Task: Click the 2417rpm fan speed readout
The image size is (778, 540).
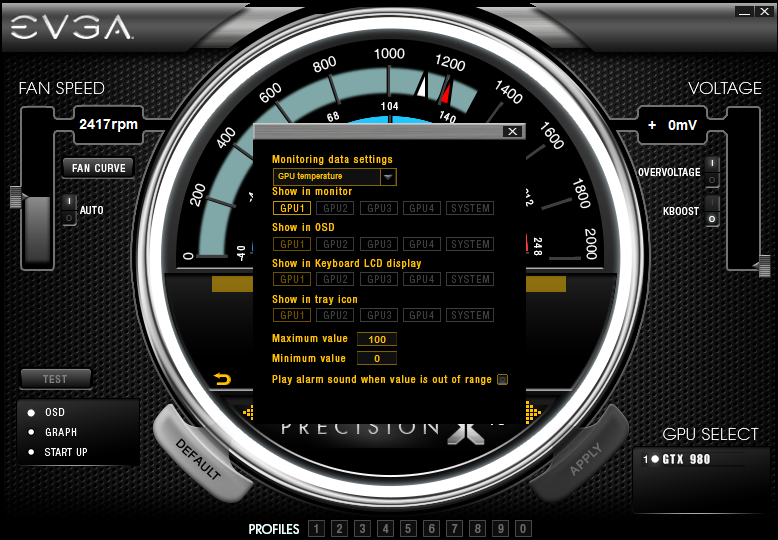Action: pyautogui.click(x=108, y=124)
